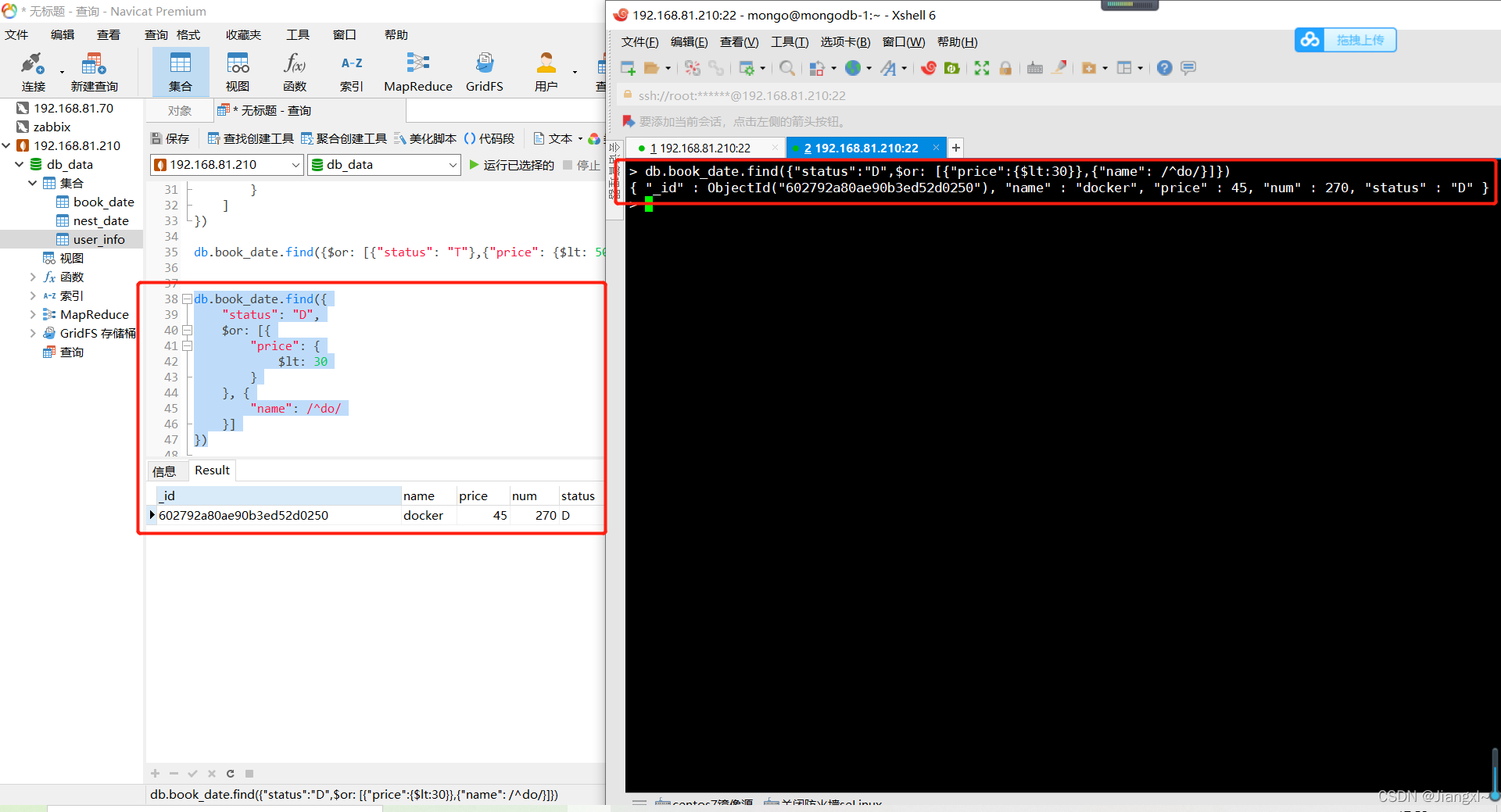Open Navicat 工具 menu
Screen dimensions: 1501x812
298,34
